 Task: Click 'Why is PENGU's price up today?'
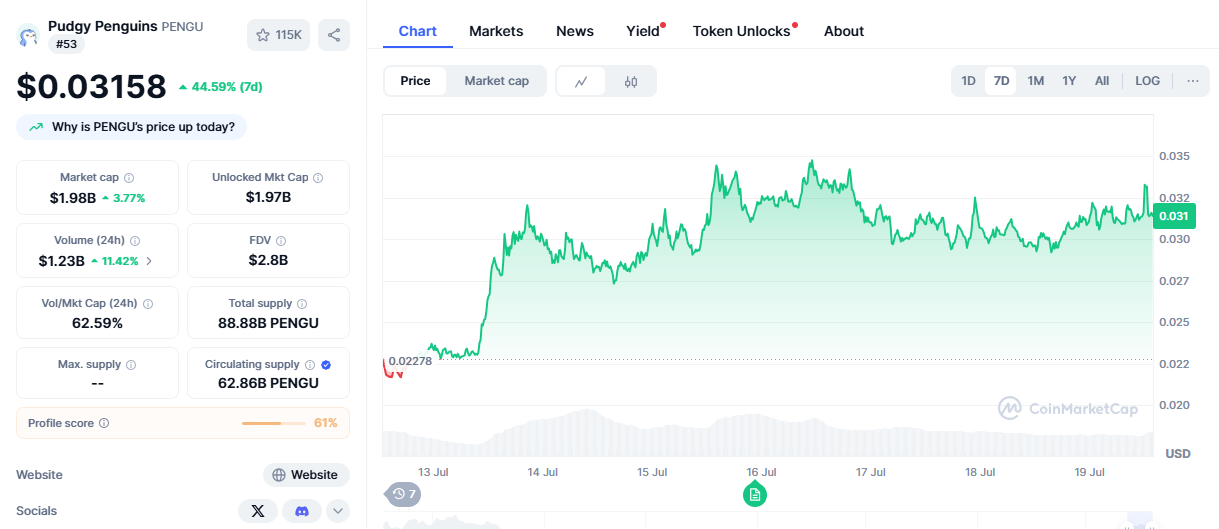131,127
